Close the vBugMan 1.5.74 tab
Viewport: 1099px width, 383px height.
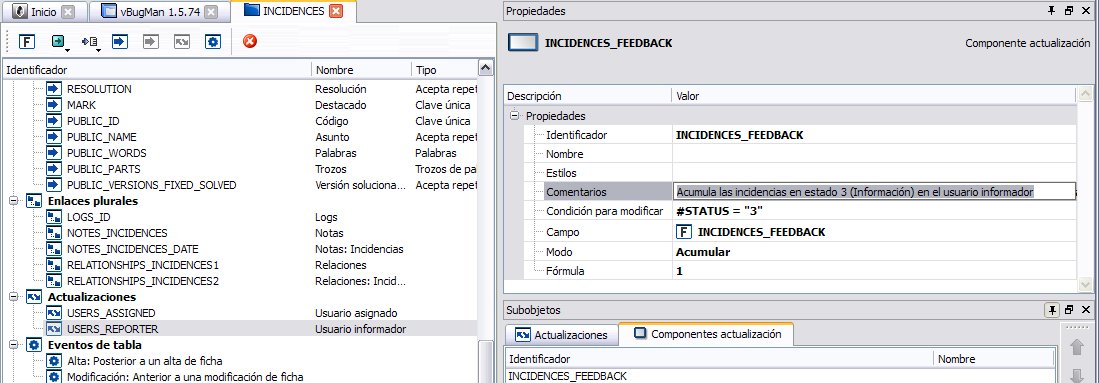(210, 12)
